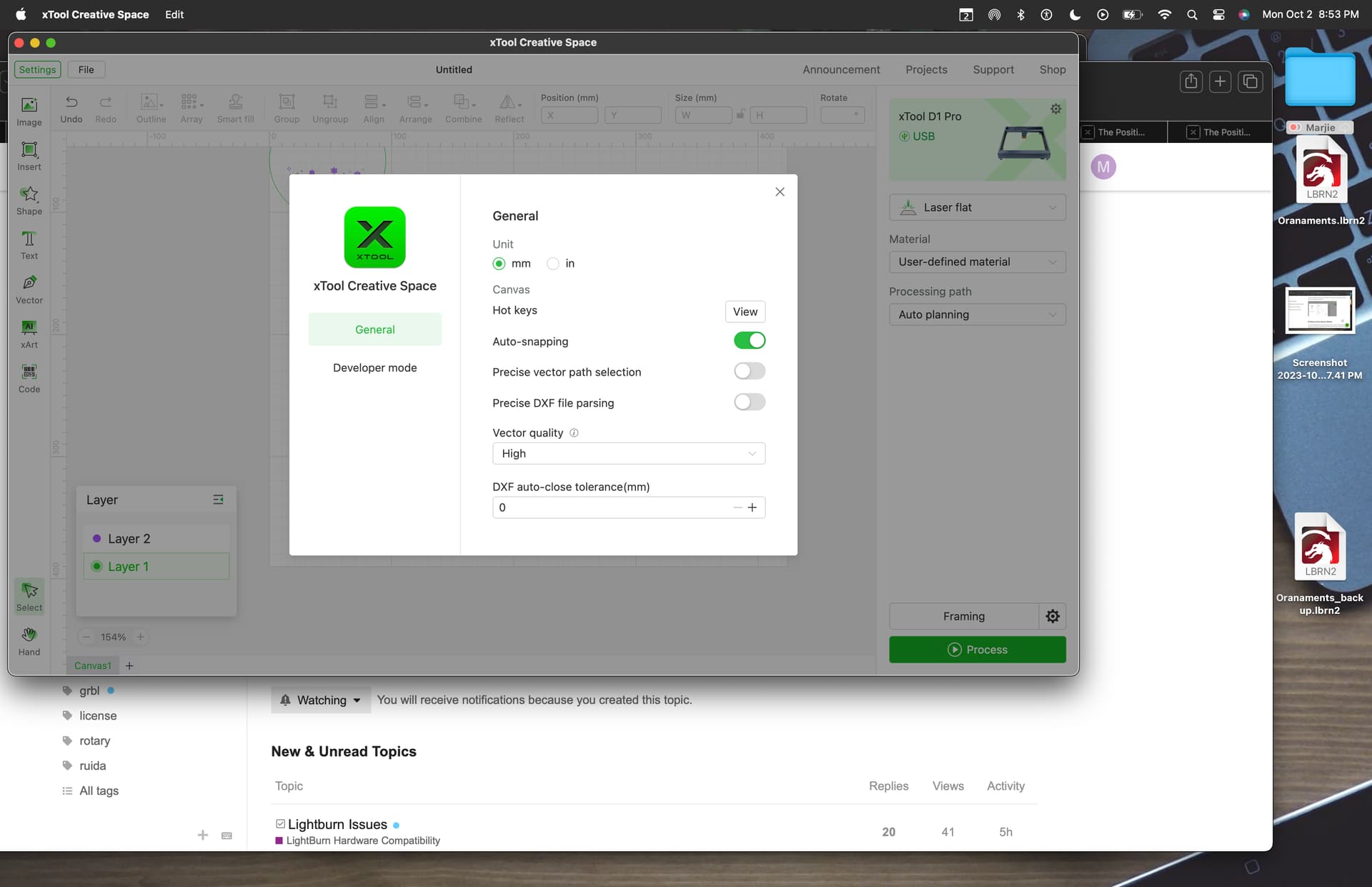Open device settings gear for xTool D1 Pro
1372x887 pixels.
tap(1055, 109)
